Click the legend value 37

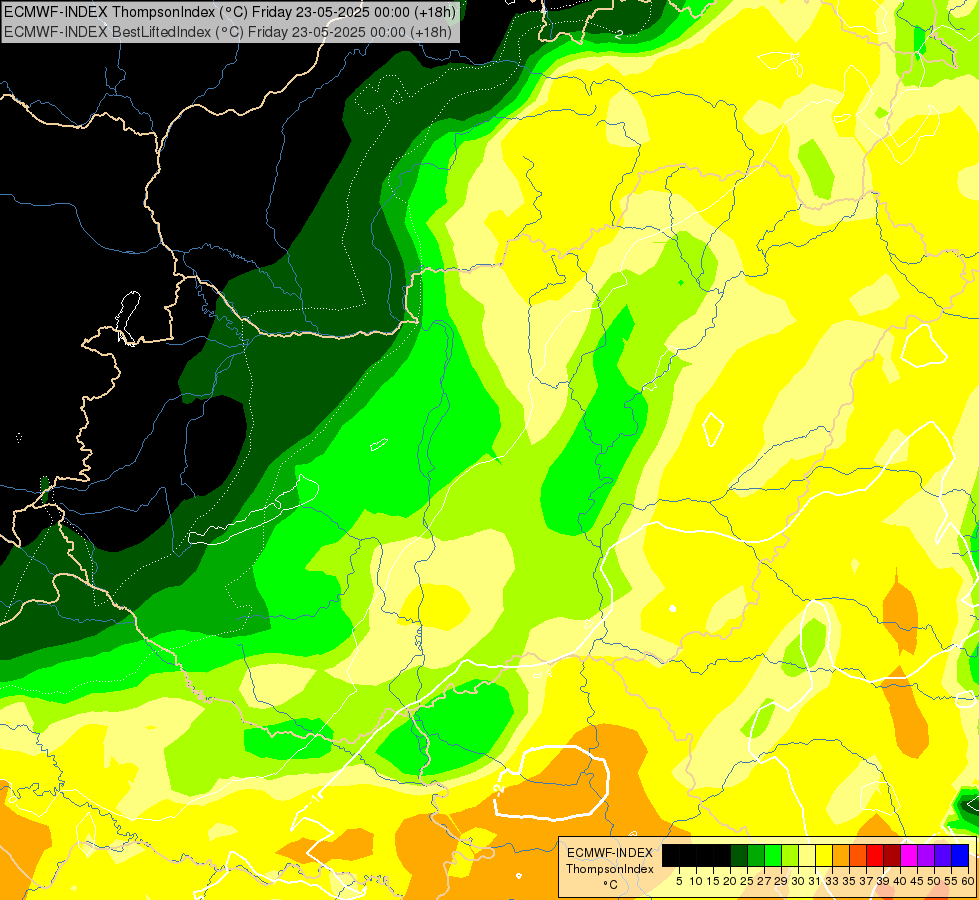click(x=865, y=881)
